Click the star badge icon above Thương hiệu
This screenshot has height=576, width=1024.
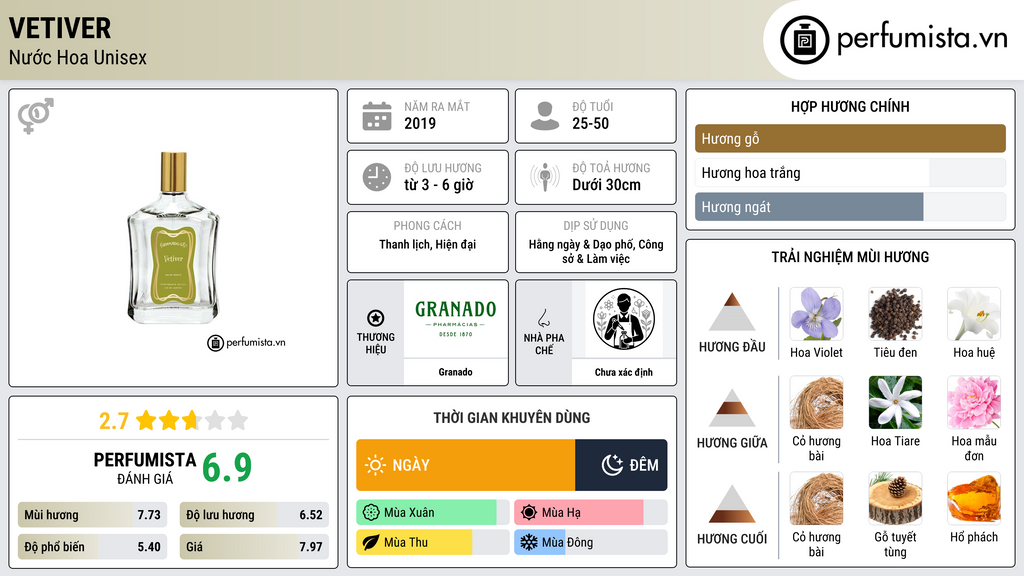tap(376, 318)
